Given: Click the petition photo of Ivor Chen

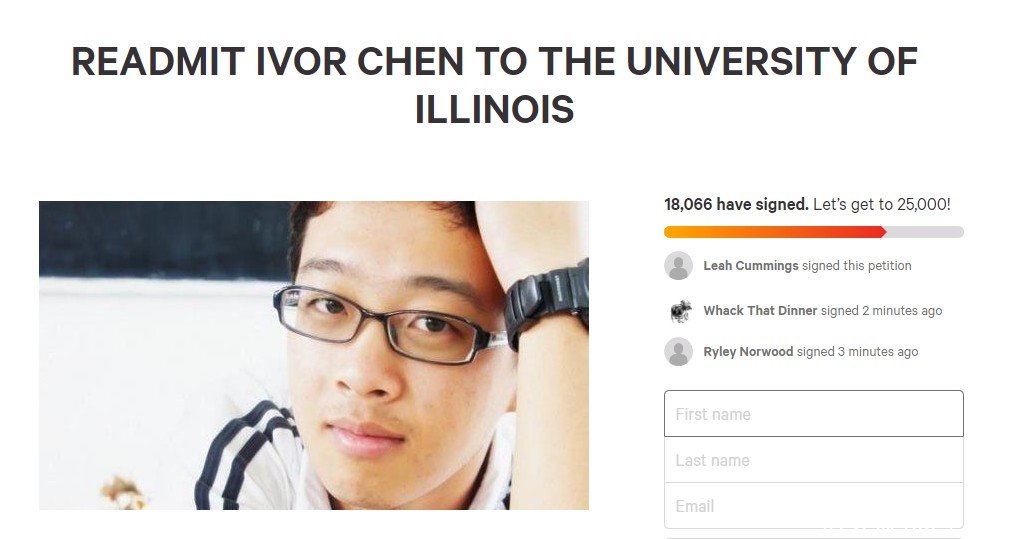Looking at the screenshot, I should tap(314, 355).
